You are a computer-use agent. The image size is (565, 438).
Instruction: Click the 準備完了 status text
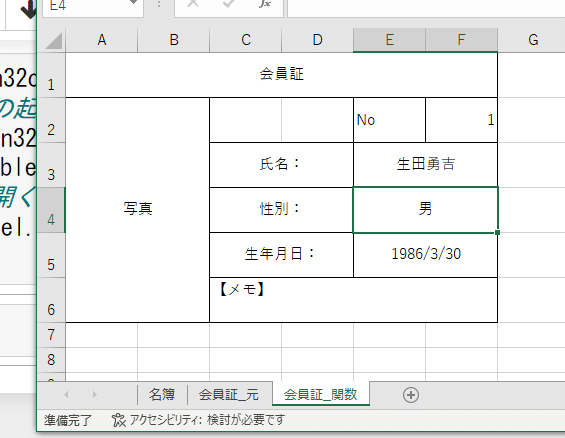pos(68,420)
